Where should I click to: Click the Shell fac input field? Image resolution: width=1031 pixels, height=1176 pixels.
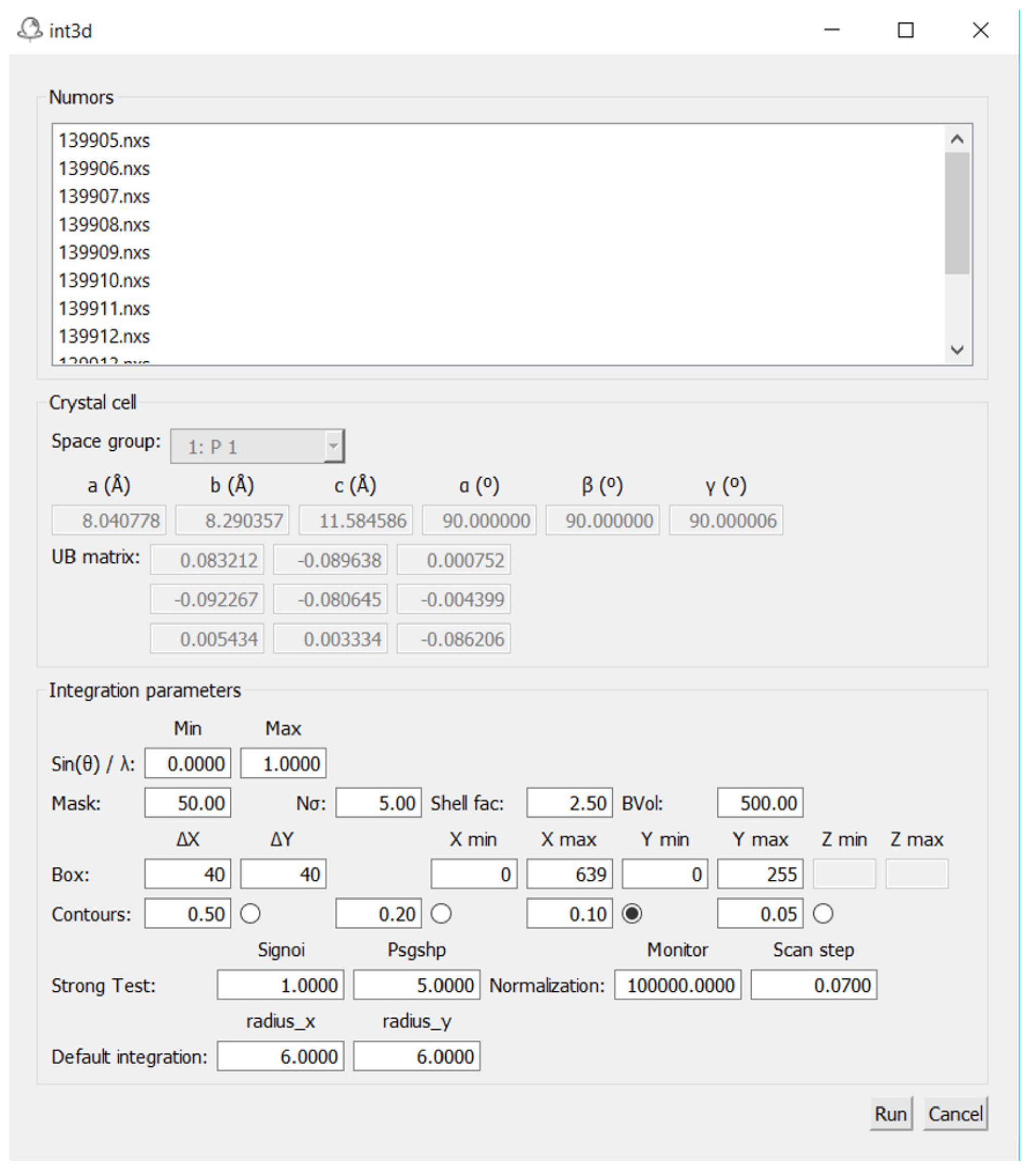pos(569,803)
